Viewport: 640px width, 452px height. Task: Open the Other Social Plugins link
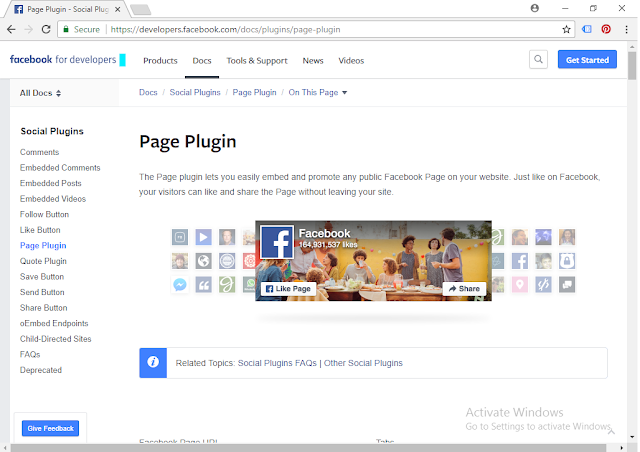pyautogui.click(x=363, y=363)
